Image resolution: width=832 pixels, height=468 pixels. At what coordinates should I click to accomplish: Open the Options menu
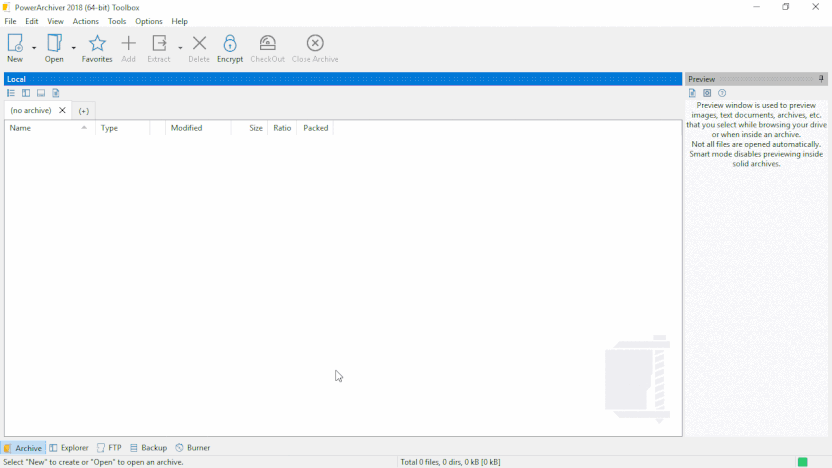point(149,21)
